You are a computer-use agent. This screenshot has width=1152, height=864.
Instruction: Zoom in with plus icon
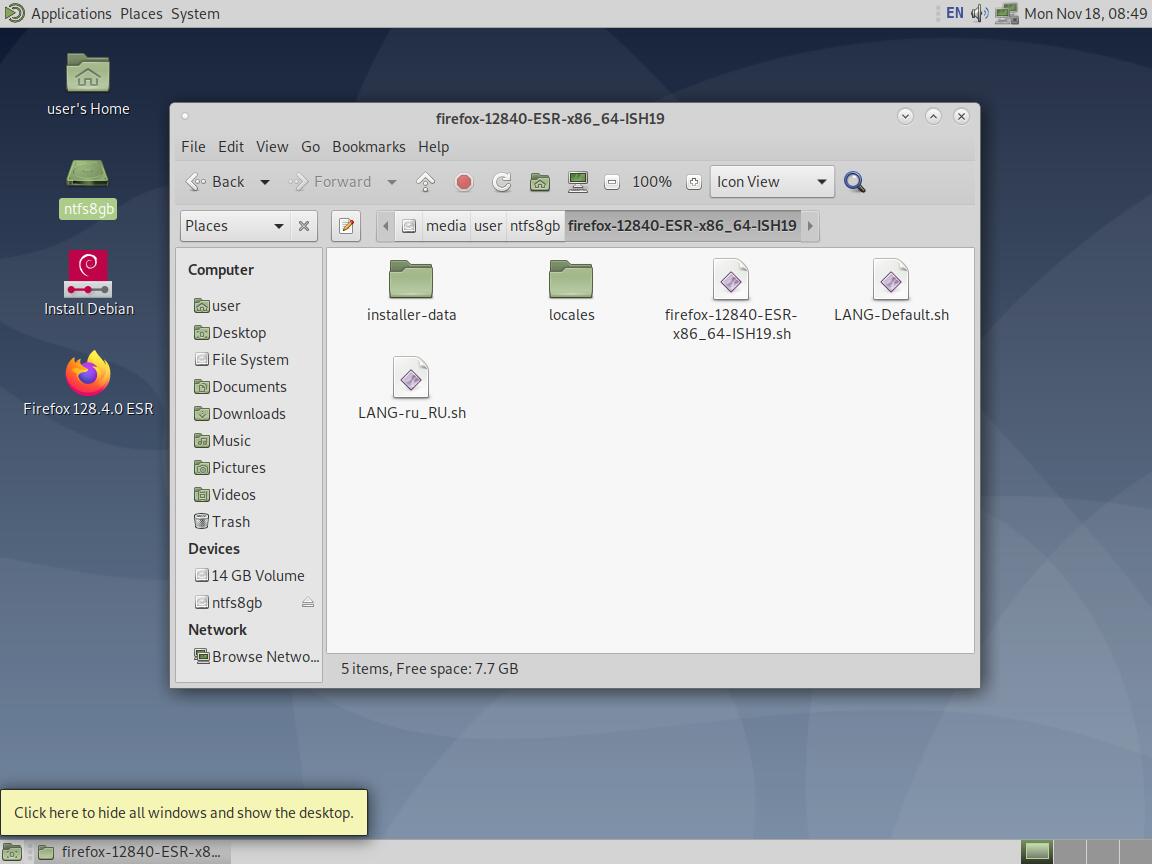coord(694,182)
